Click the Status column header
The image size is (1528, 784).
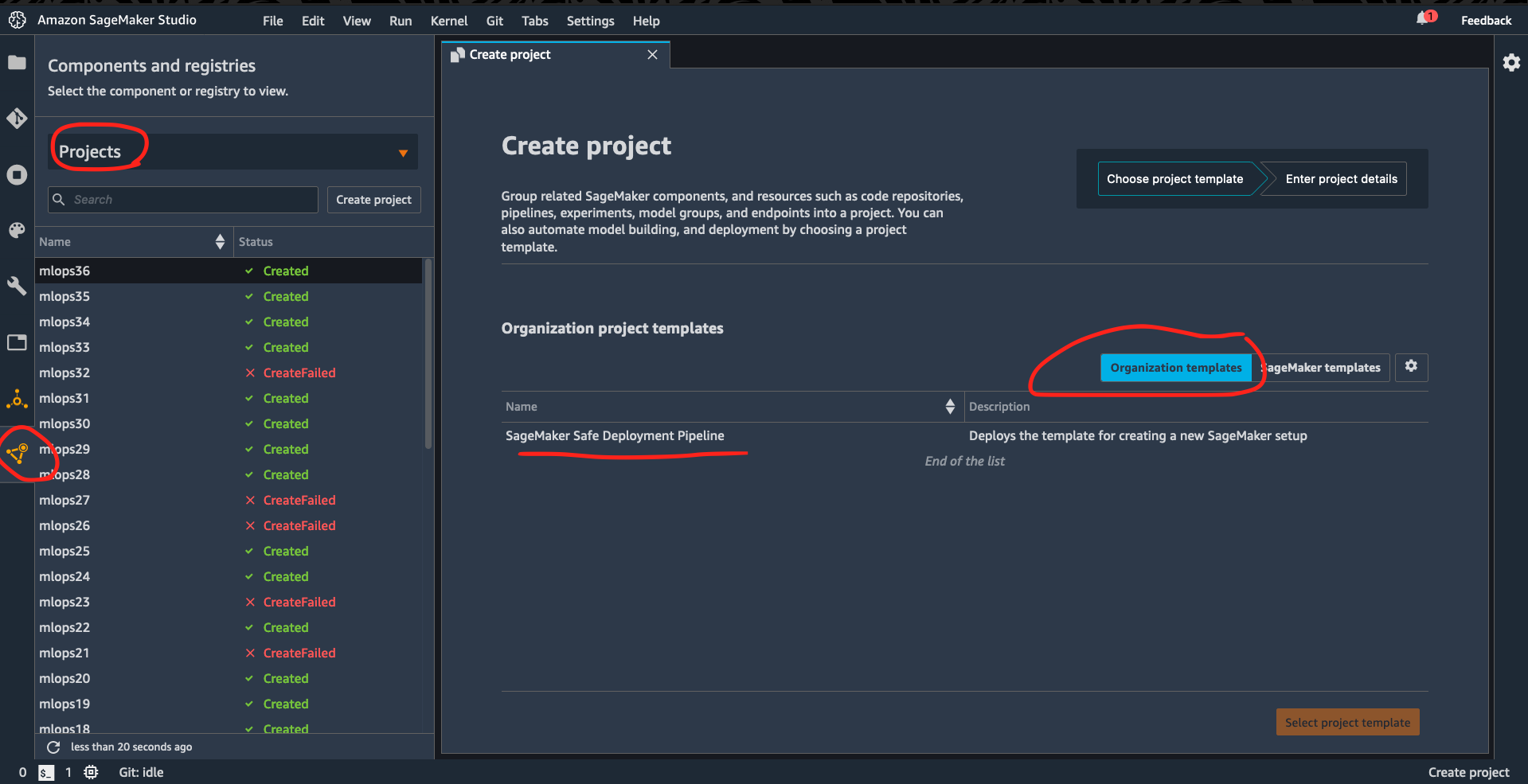click(256, 242)
